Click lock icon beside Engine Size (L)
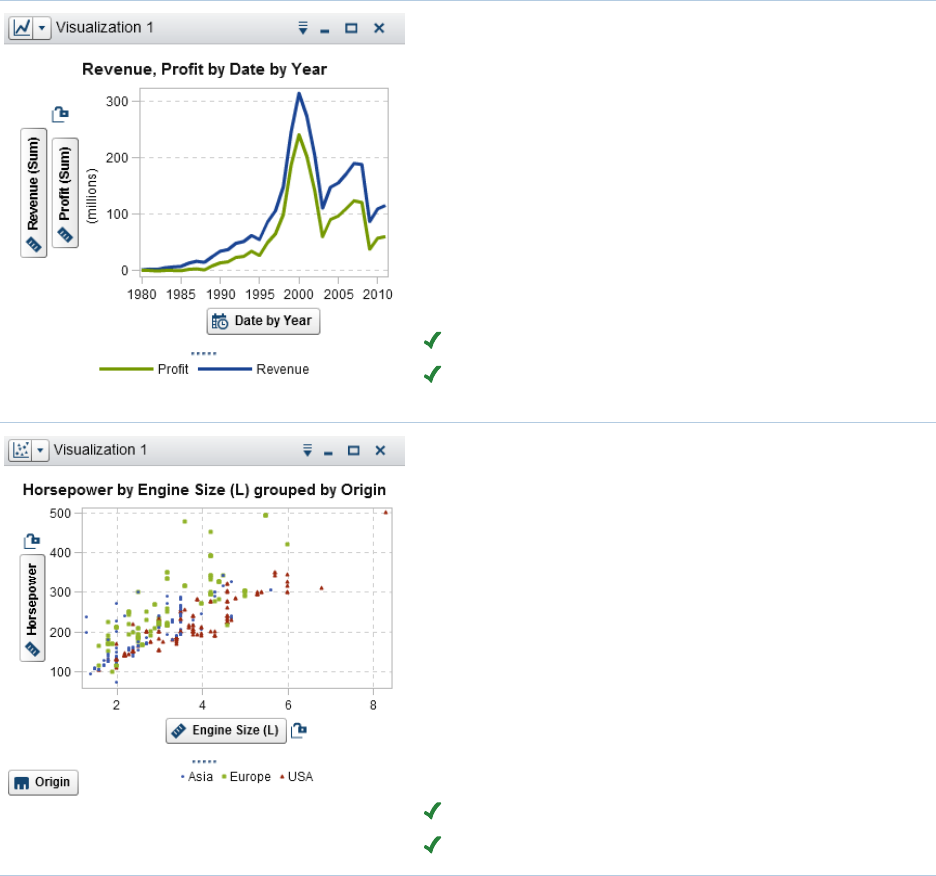 299,730
